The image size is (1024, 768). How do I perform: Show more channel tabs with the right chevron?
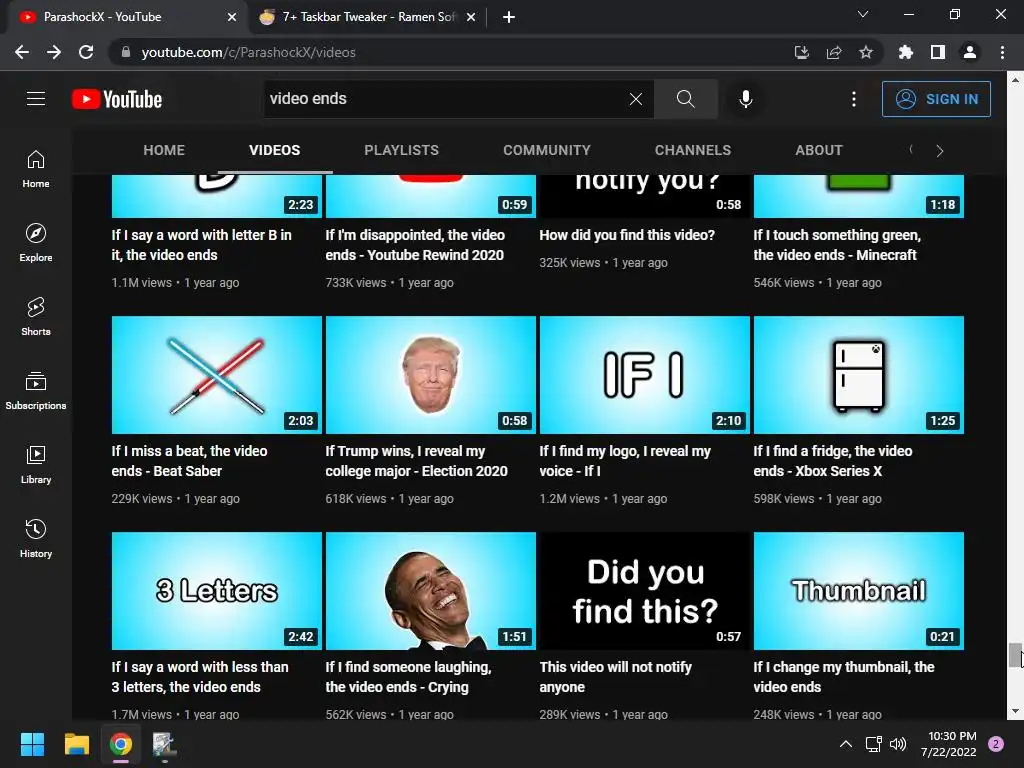[x=940, y=151]
